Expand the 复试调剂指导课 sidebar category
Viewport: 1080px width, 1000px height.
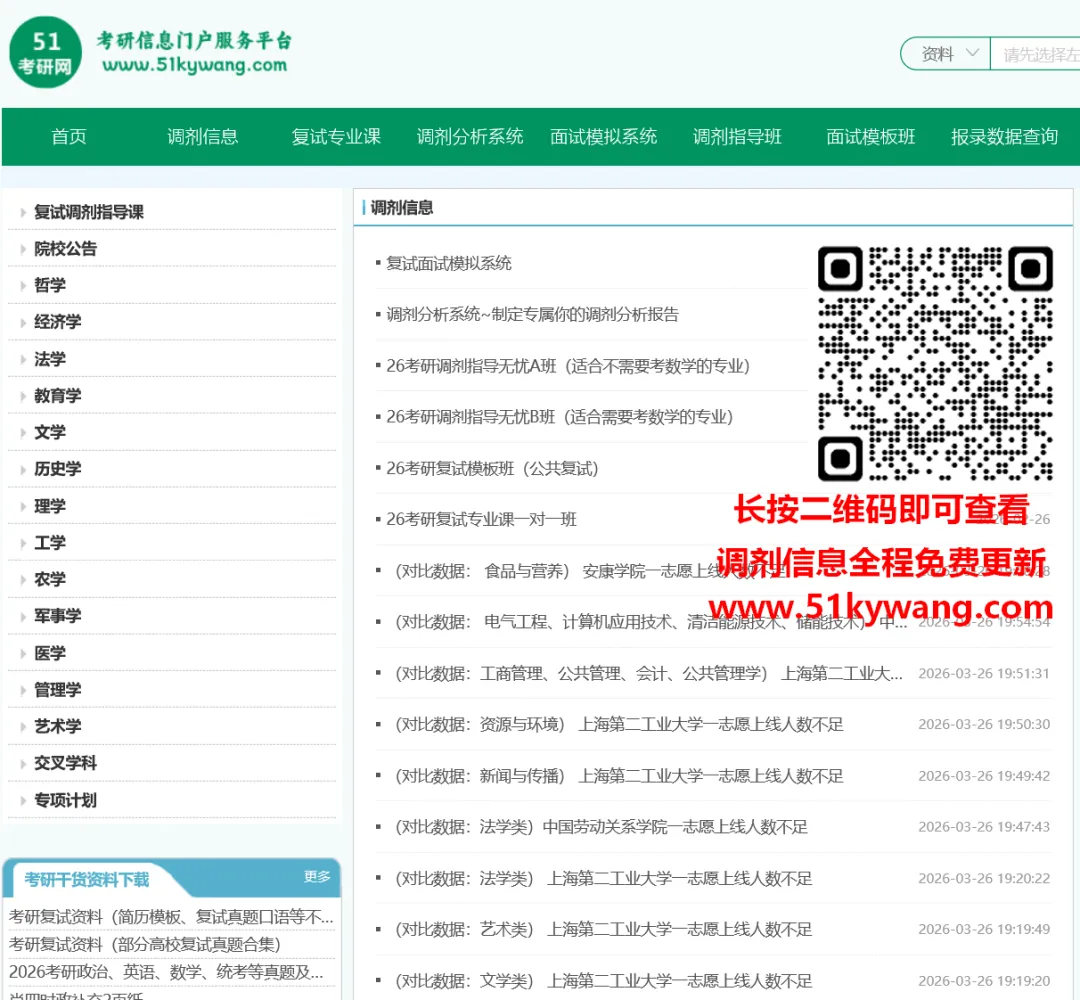pyautogui.click(x=89, y=212)
